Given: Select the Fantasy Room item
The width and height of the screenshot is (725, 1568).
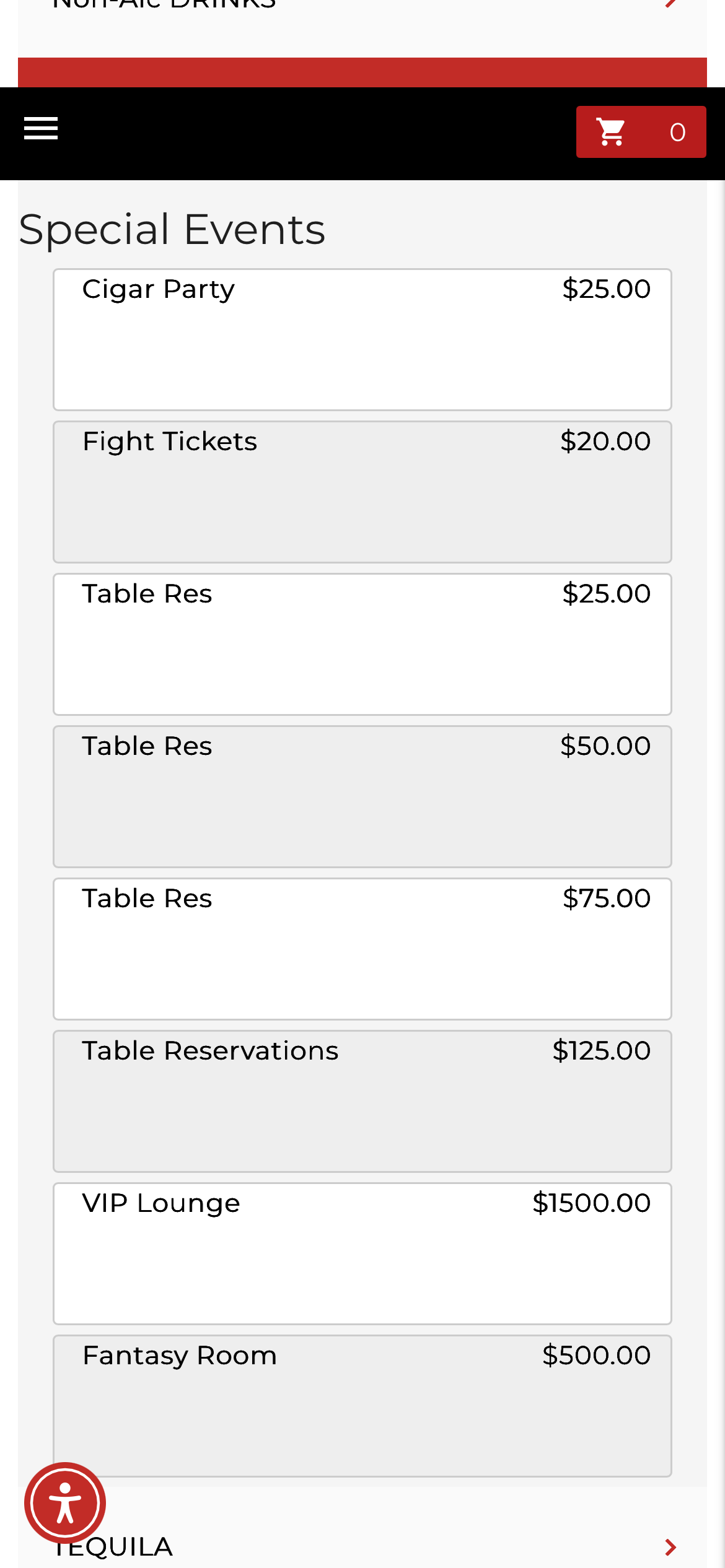Looking at the screenshot, I should point(362,1406).
